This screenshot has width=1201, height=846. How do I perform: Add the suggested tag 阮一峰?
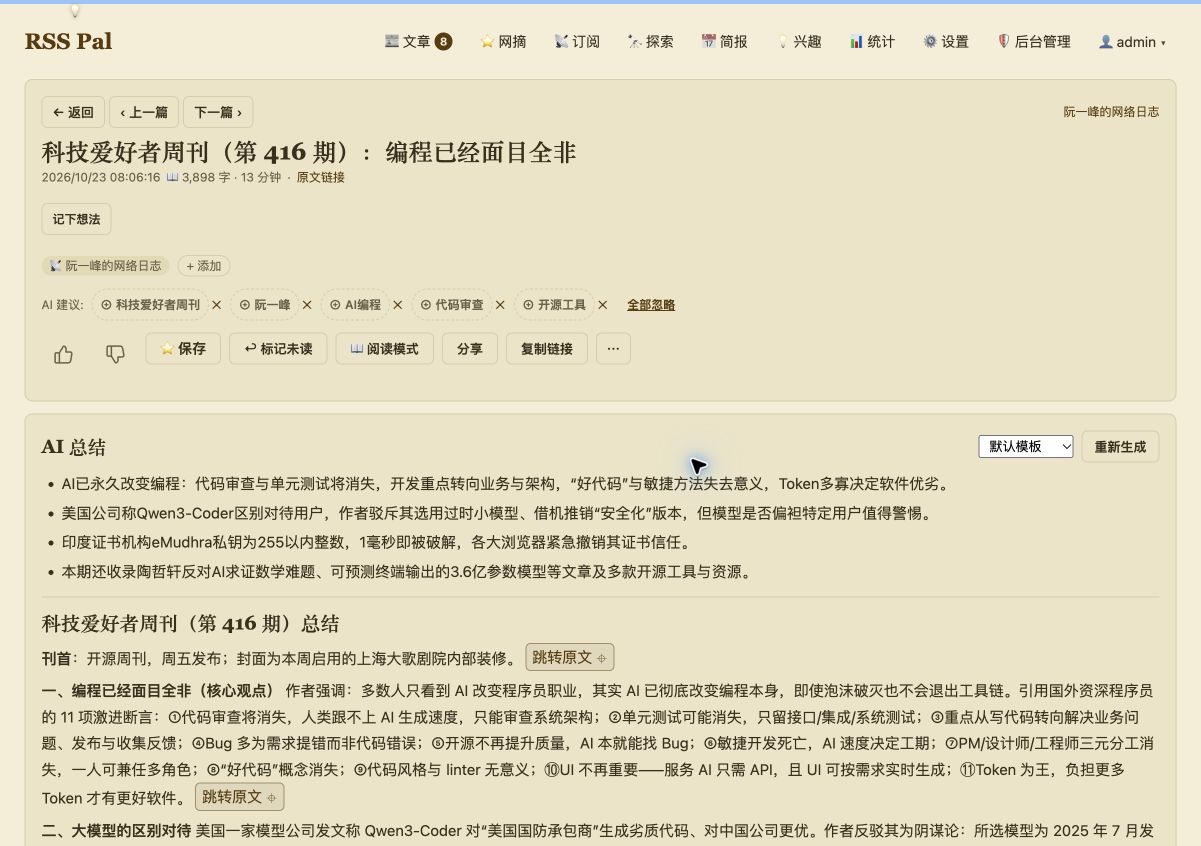pyautogui.click(x=264, y=305)
